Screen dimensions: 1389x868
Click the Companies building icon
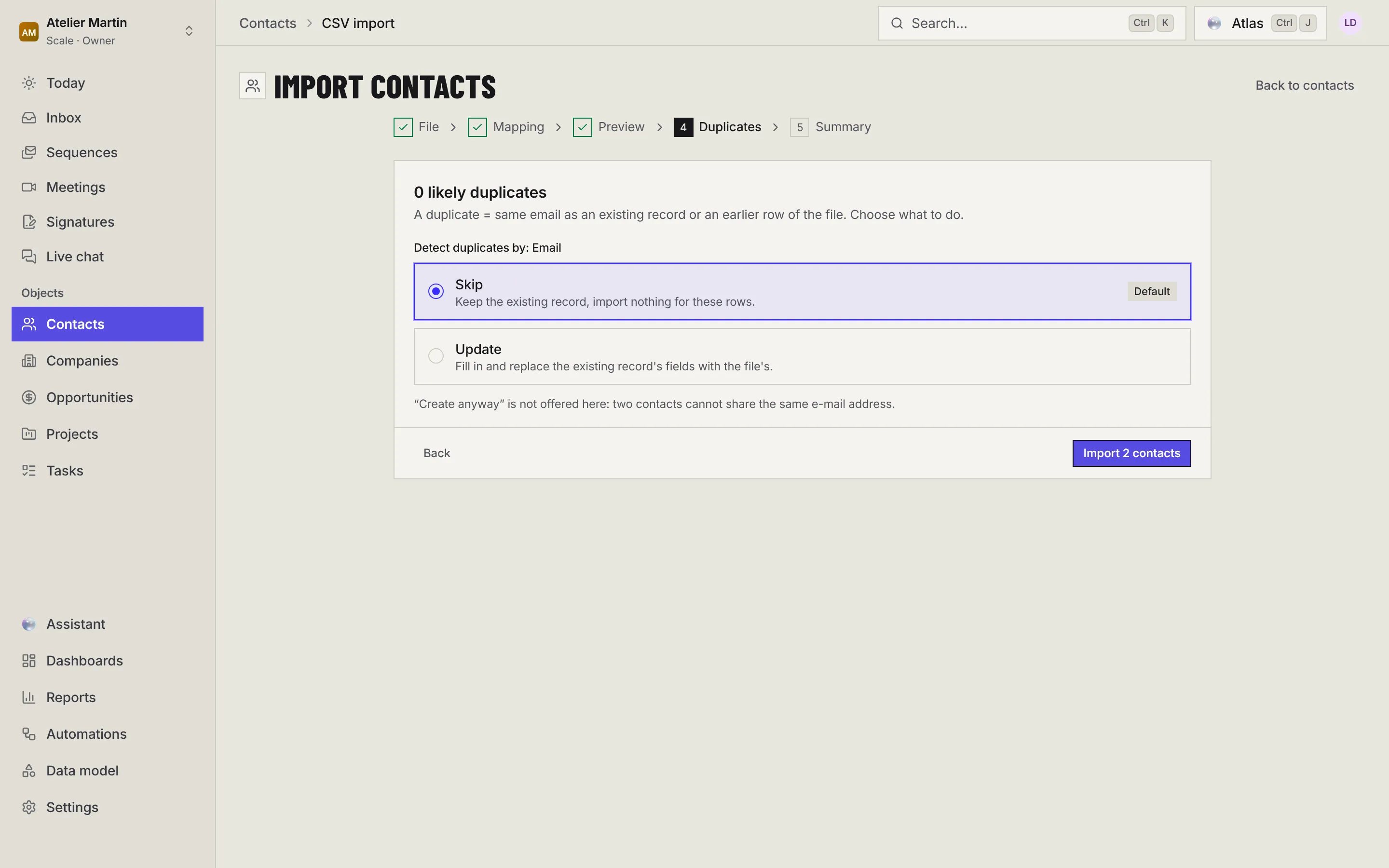[x=29, y=361]
